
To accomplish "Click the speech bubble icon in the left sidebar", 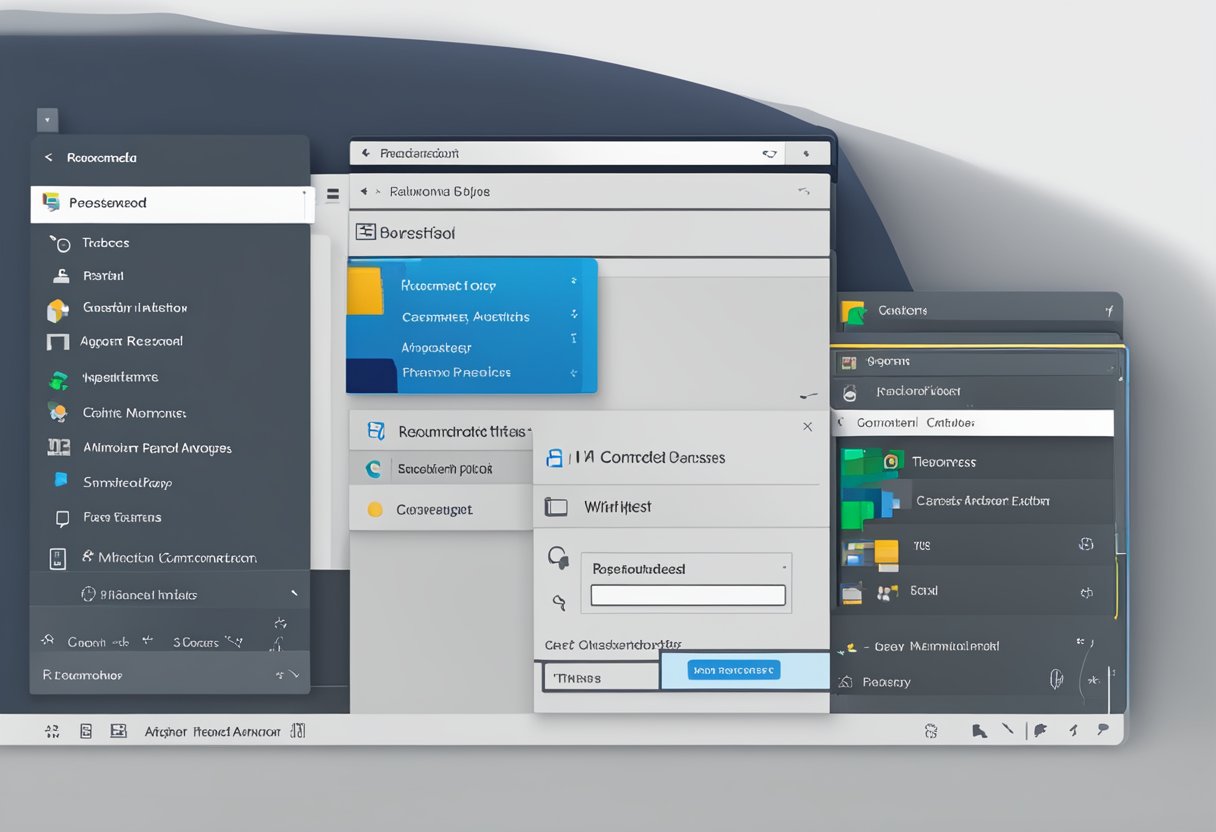I will (x=62, y=518).
